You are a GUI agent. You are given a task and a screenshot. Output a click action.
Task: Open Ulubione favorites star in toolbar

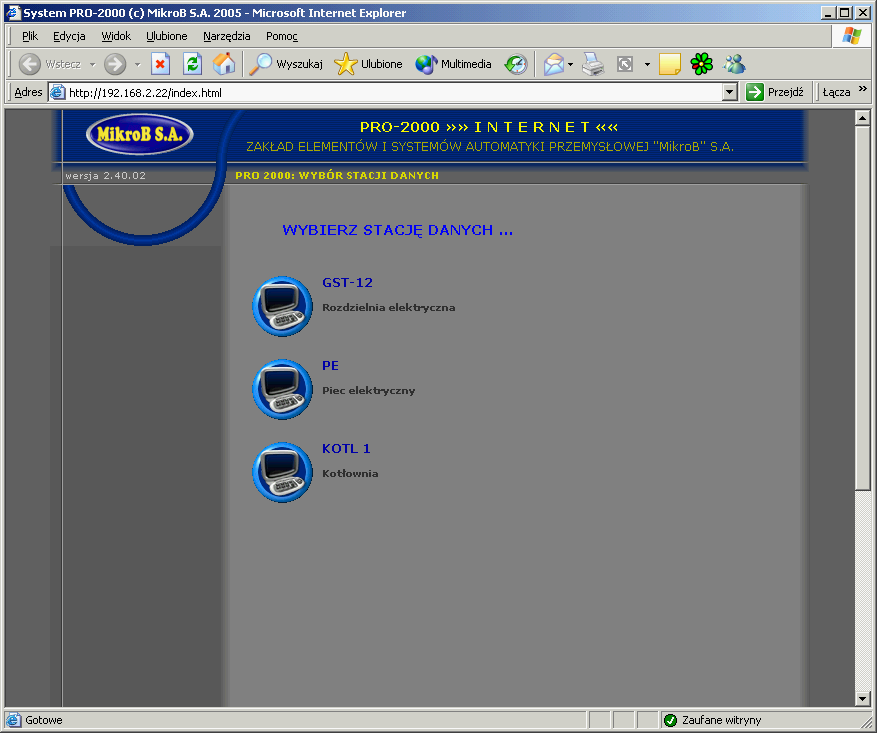pyautogui.click(x=368, y=64)
